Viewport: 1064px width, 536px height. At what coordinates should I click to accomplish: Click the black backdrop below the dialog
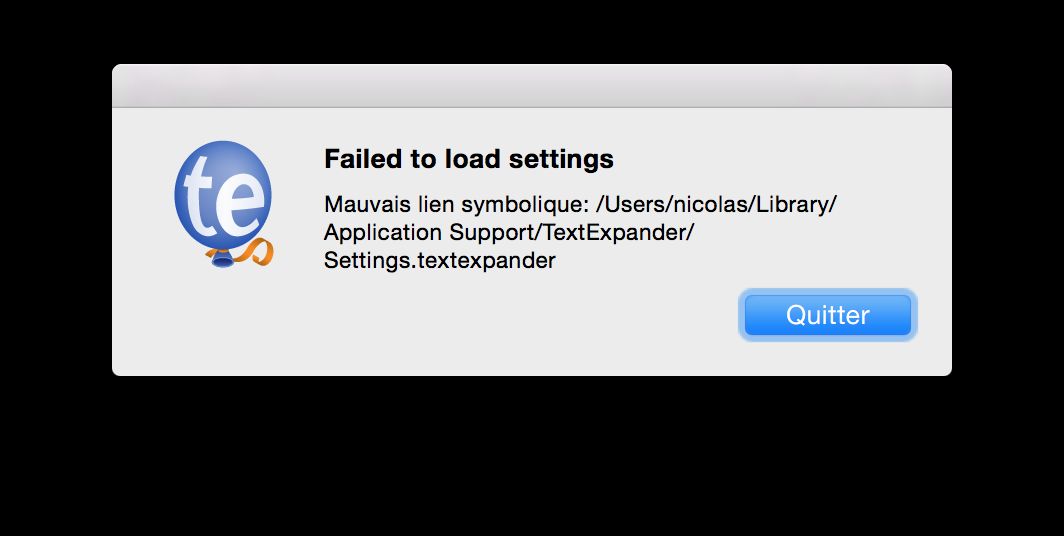pyautogui.click(x=532, y=455)
